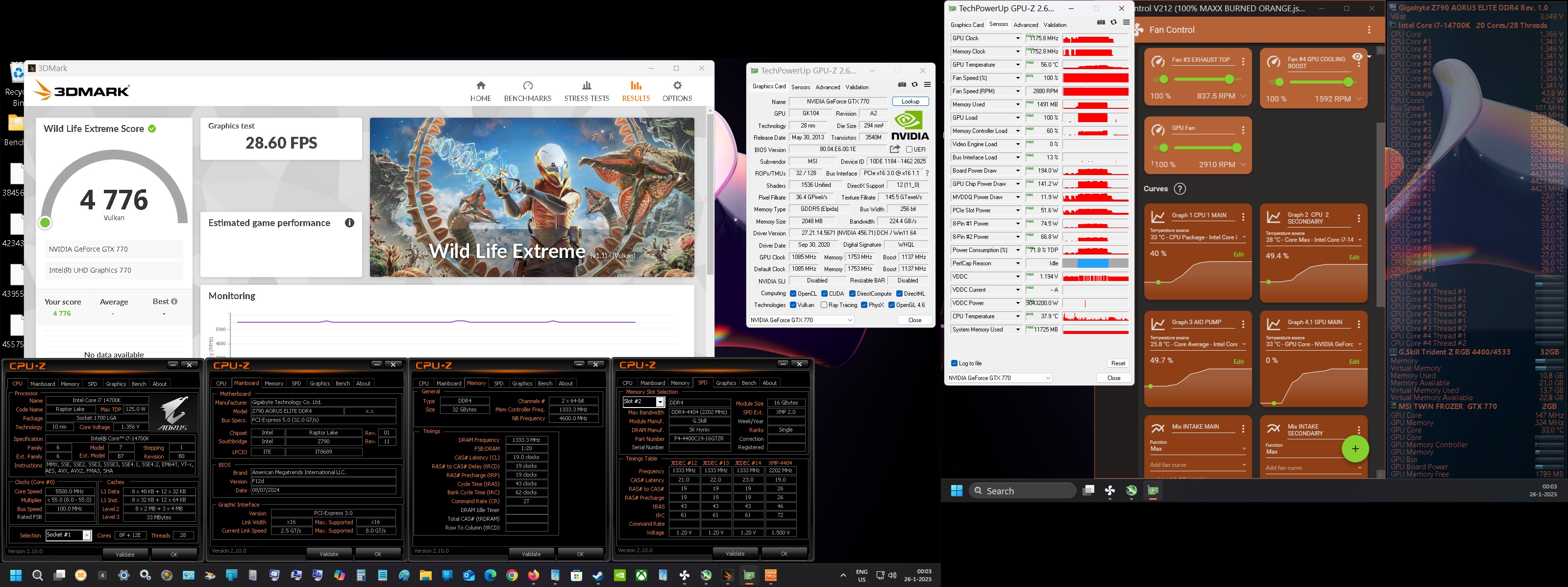Screen dimensions: 1568x587
Task: Click Bus Interface question mark in GPU-Z
Action: point(927,174)
